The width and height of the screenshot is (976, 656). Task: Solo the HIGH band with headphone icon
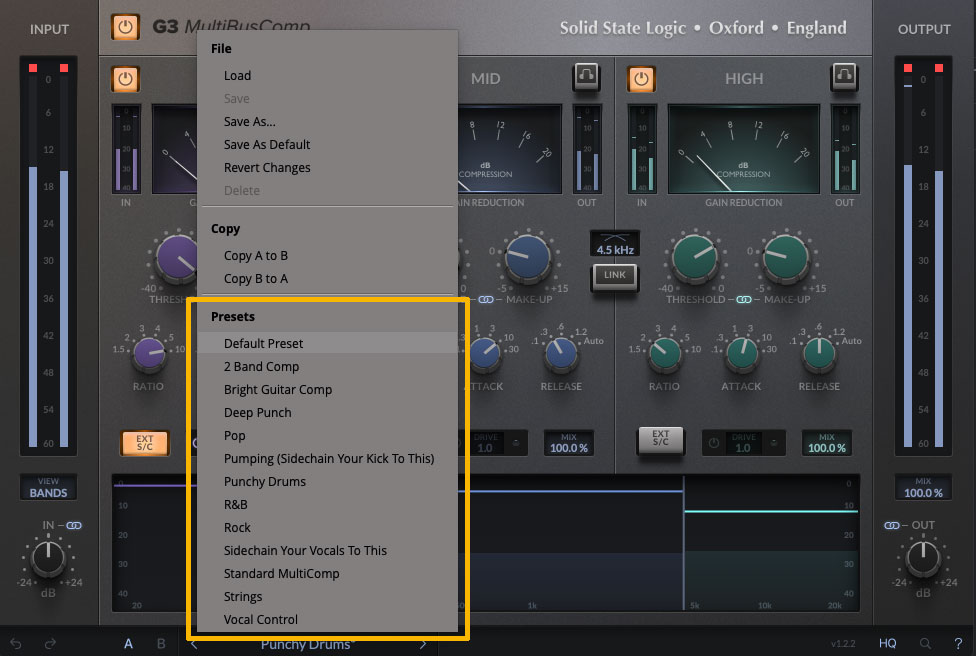click(845, 77)
